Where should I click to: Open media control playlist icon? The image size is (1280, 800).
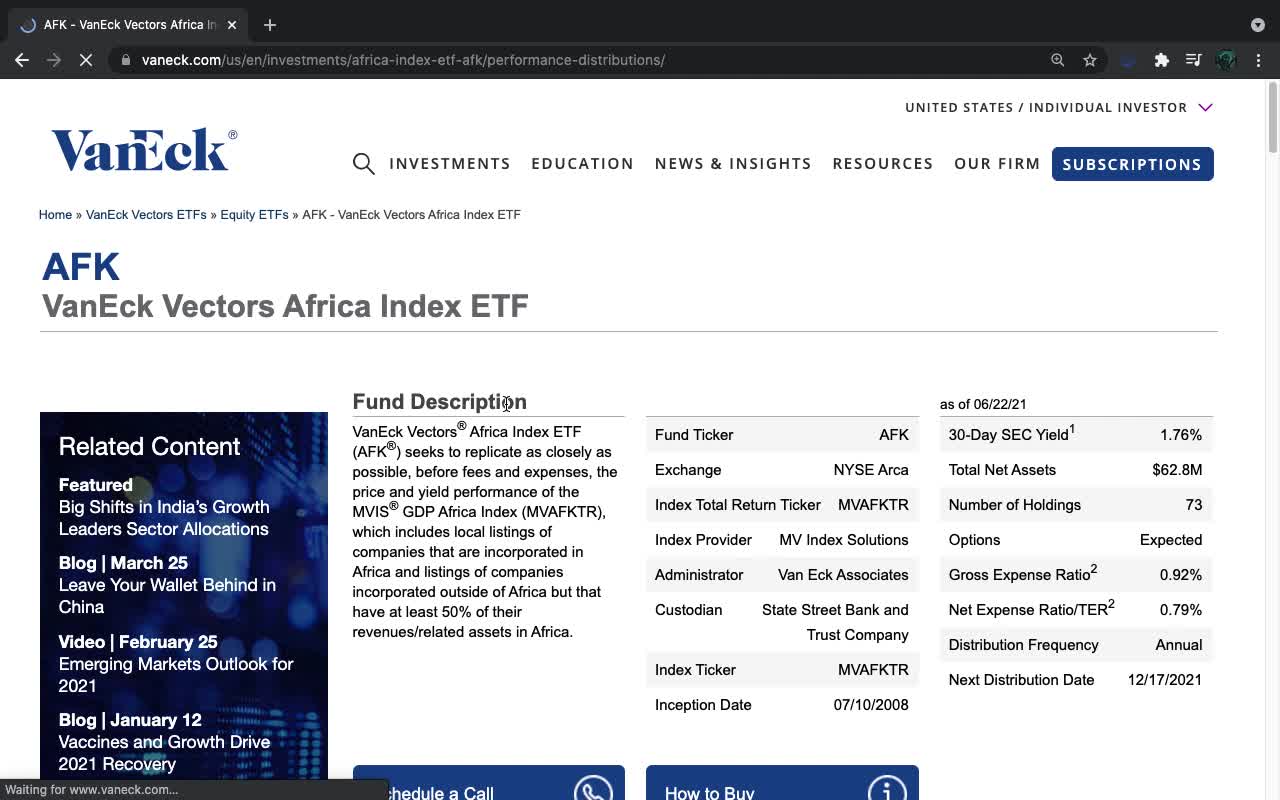click(1193, 60)
